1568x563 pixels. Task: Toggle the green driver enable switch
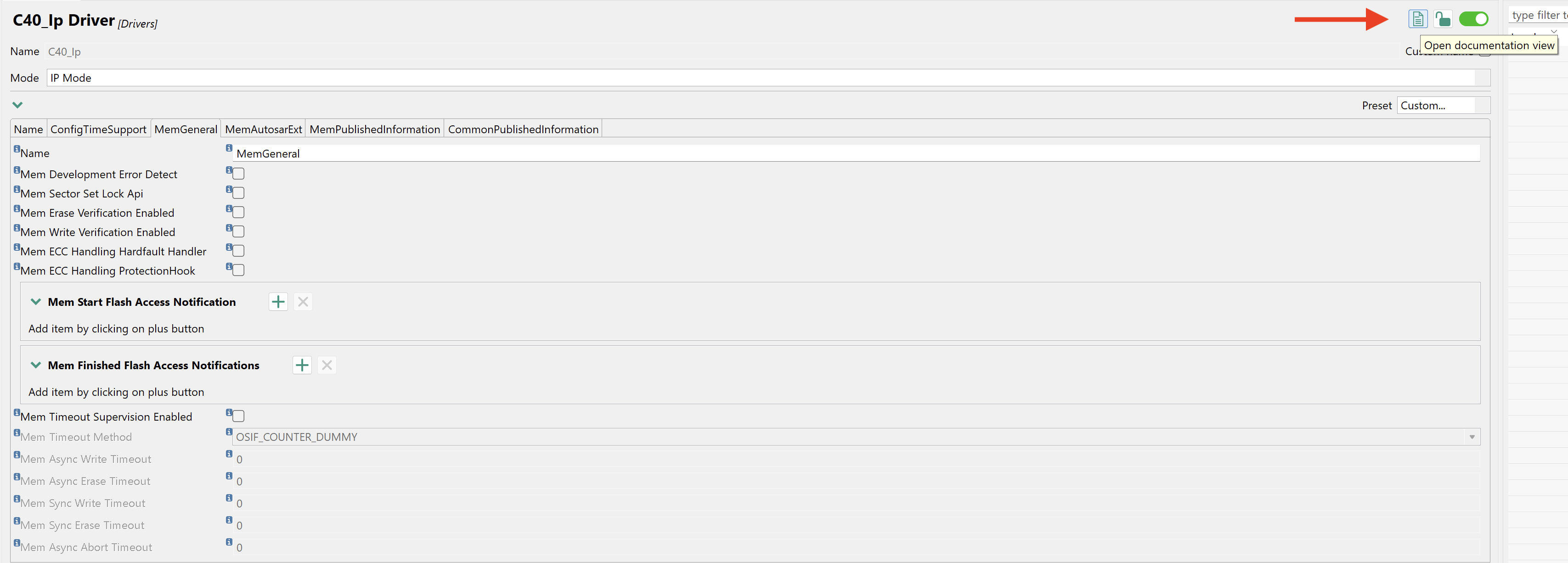(x=1473, y=19)
